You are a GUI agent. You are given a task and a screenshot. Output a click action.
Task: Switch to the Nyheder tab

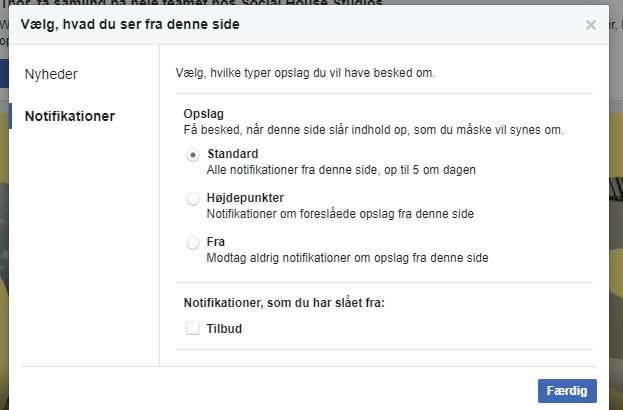[52, 74]
